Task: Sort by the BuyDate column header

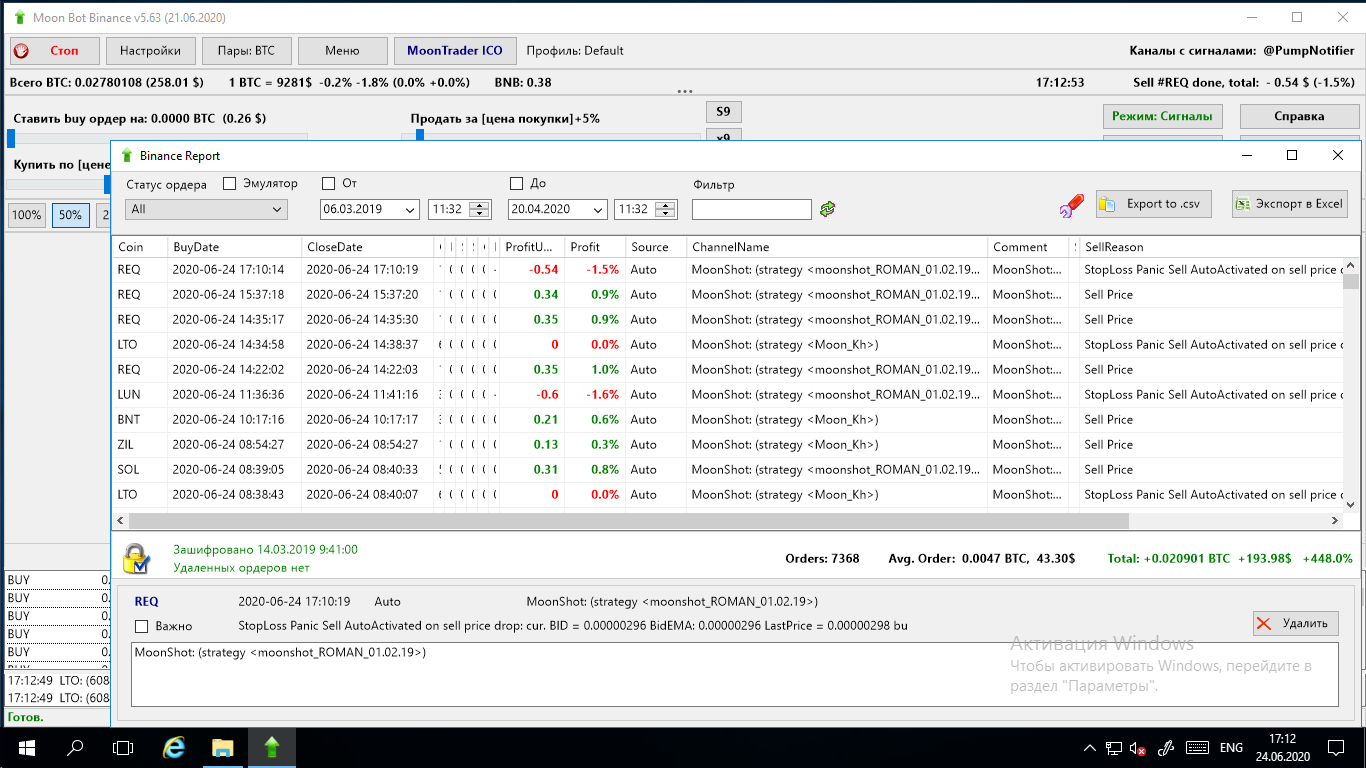Action: 234,247
